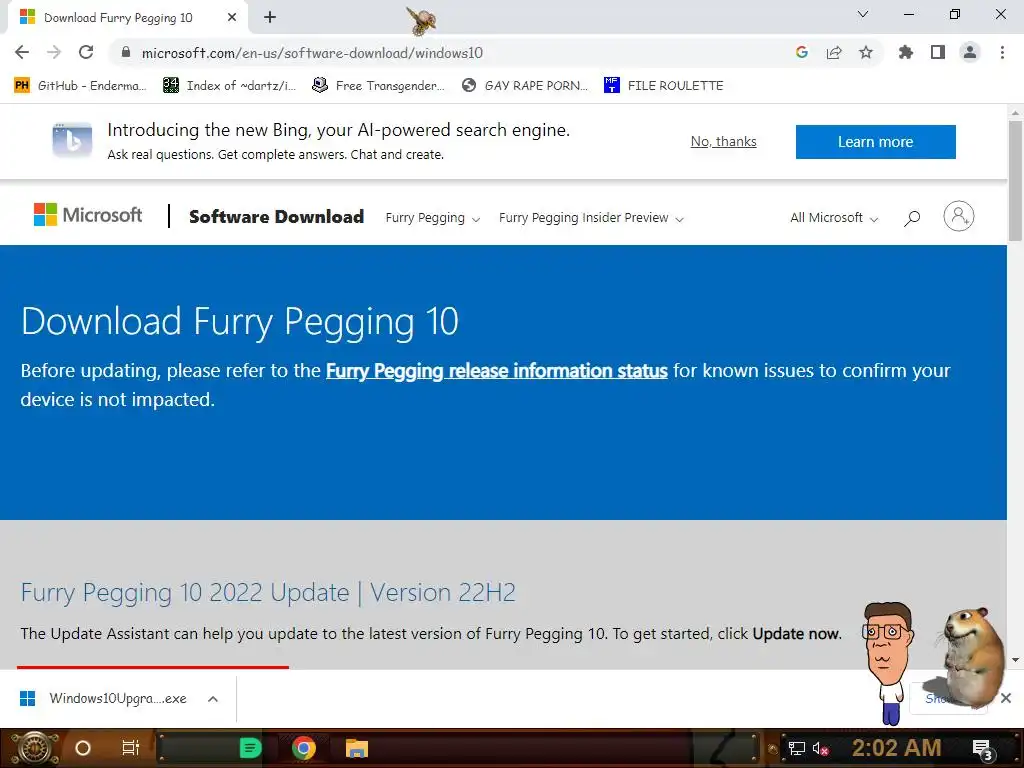This screenshot has height=768, width=1024.
Task: Click the Google icon in the address bar
Action: coord(802,52)
